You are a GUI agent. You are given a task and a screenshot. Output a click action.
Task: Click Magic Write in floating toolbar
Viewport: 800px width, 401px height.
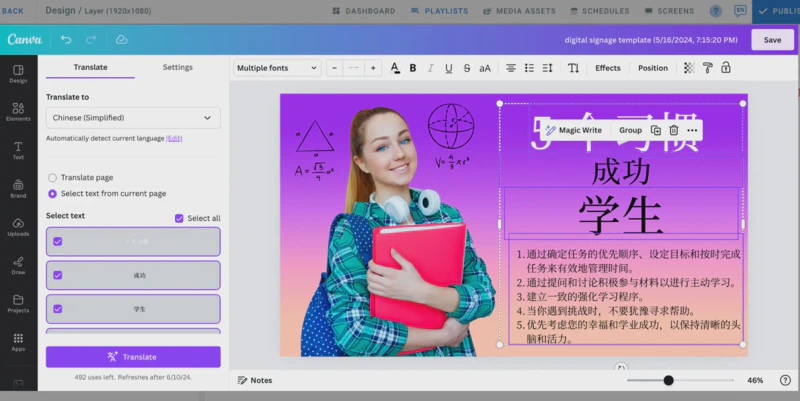pos(573,130)
